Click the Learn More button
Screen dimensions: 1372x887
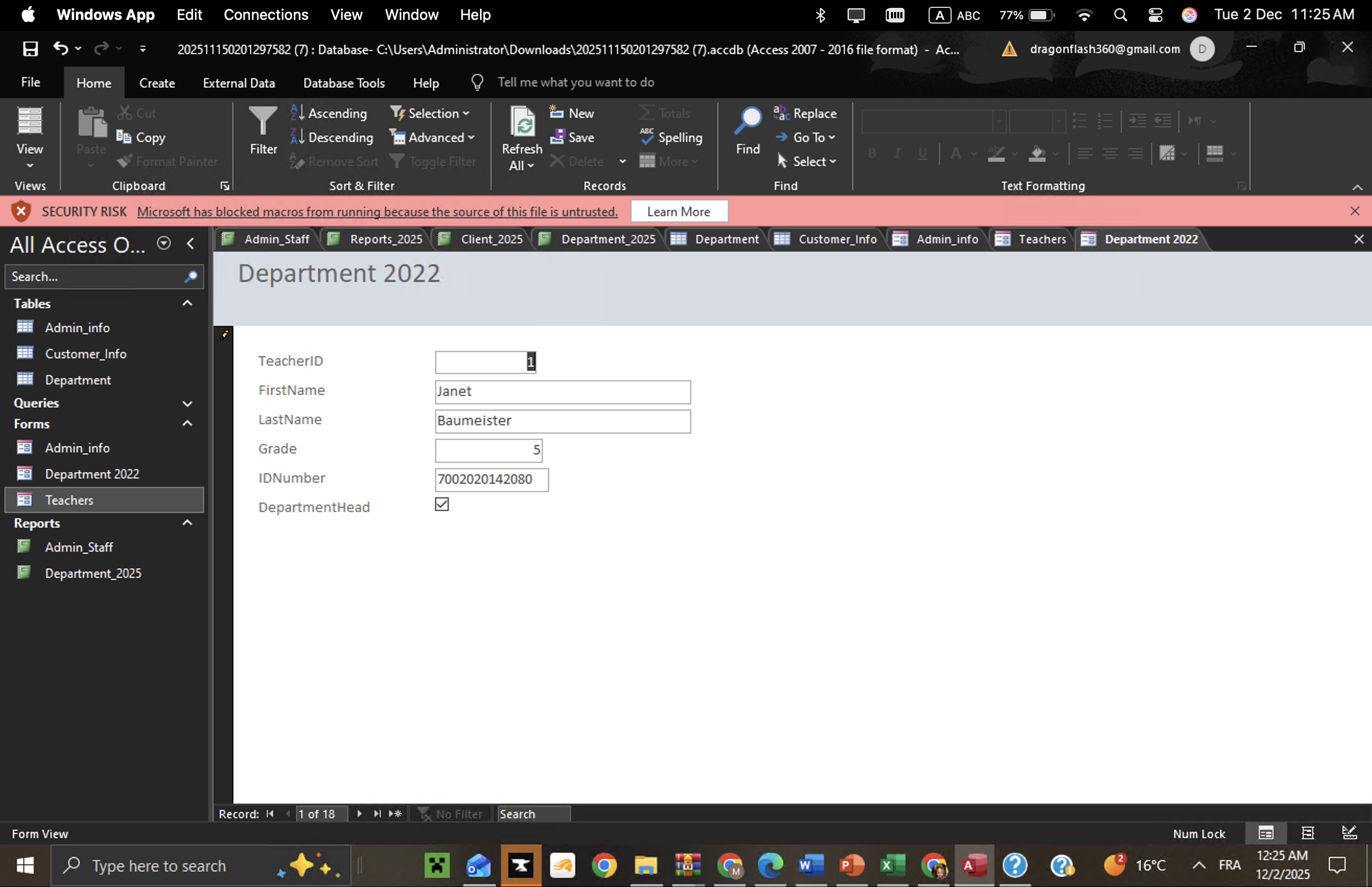[x=679, y=211]
